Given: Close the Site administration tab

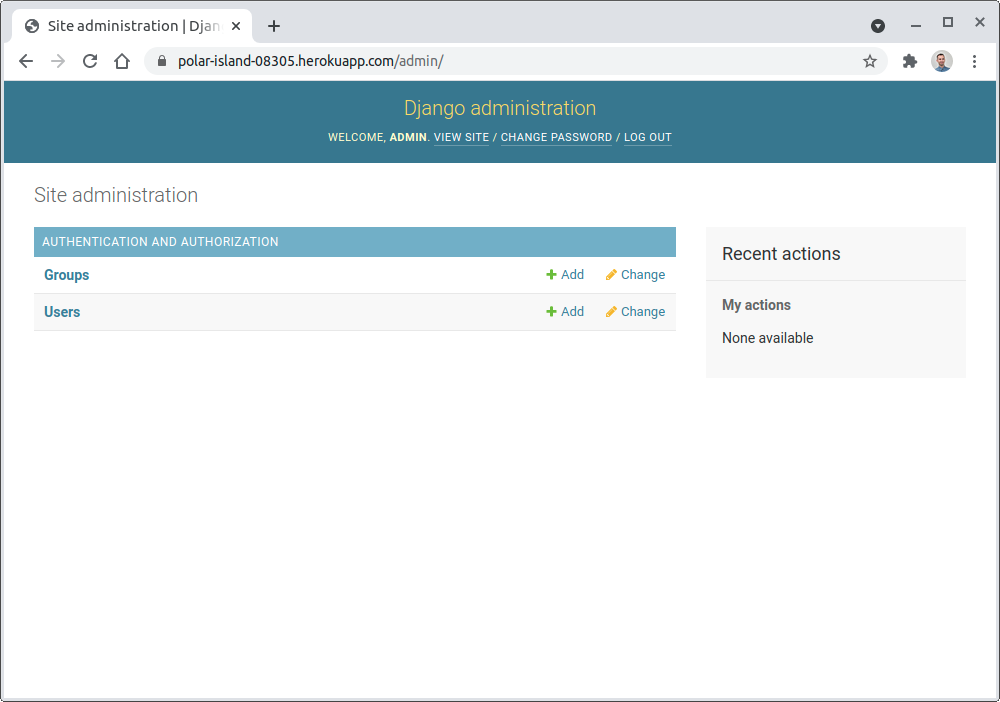Looking at the screenshot, I should (x=236, y=26).
